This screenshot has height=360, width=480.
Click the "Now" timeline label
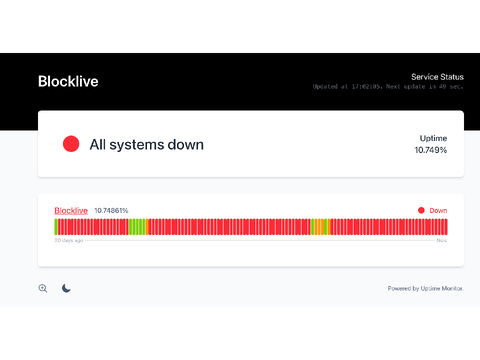click(442, 240)
